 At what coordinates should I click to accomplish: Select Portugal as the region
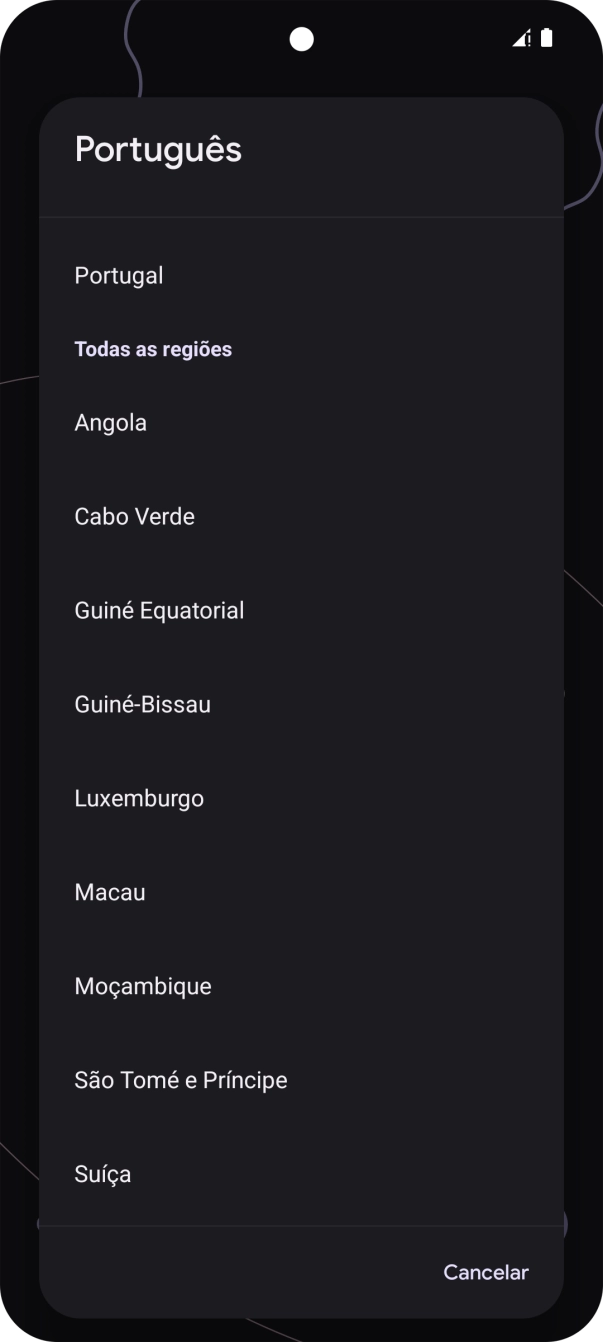tap(119, 275)
